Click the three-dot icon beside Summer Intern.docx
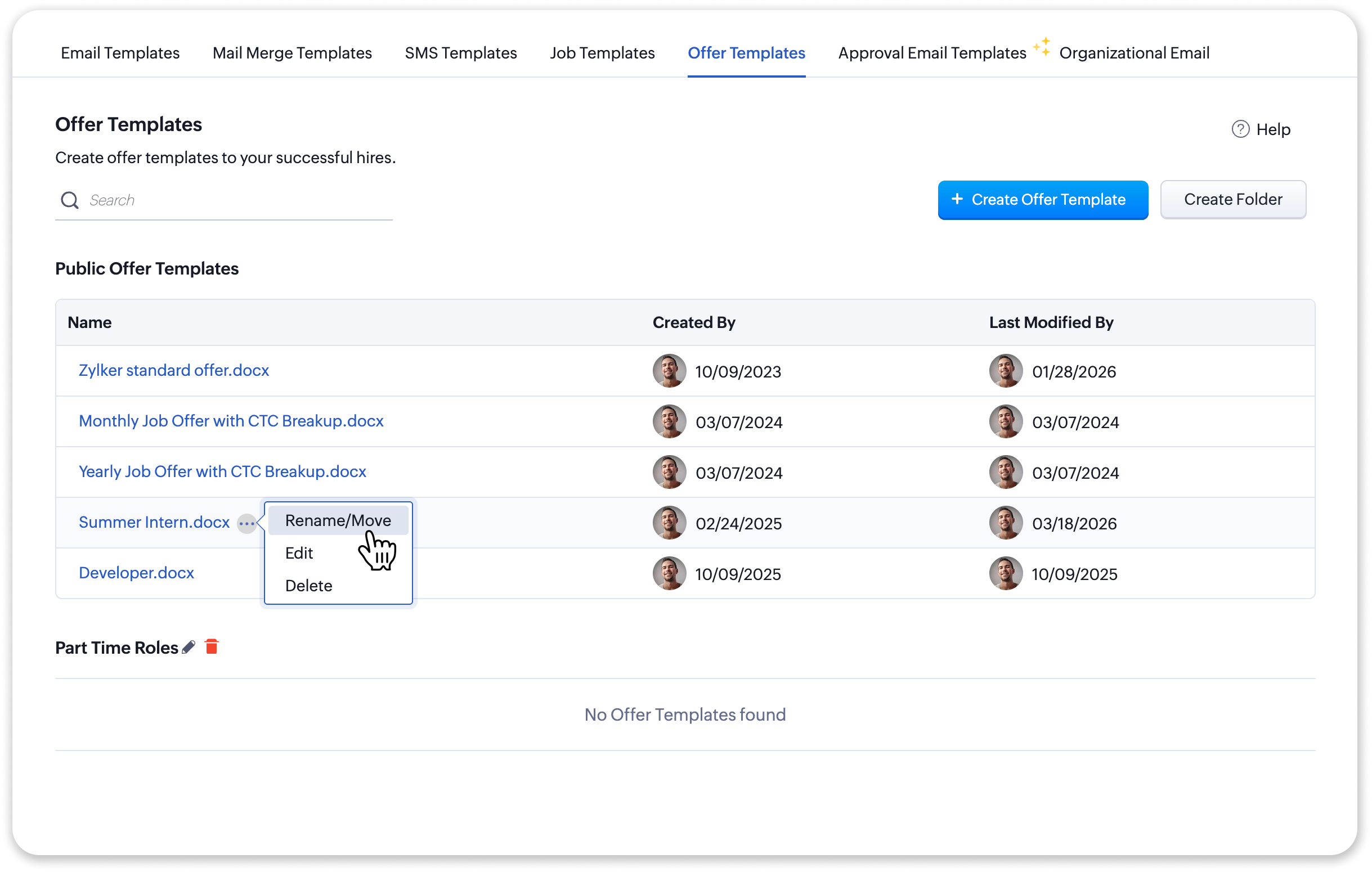The image size is (1372, 872). point(246,523)
